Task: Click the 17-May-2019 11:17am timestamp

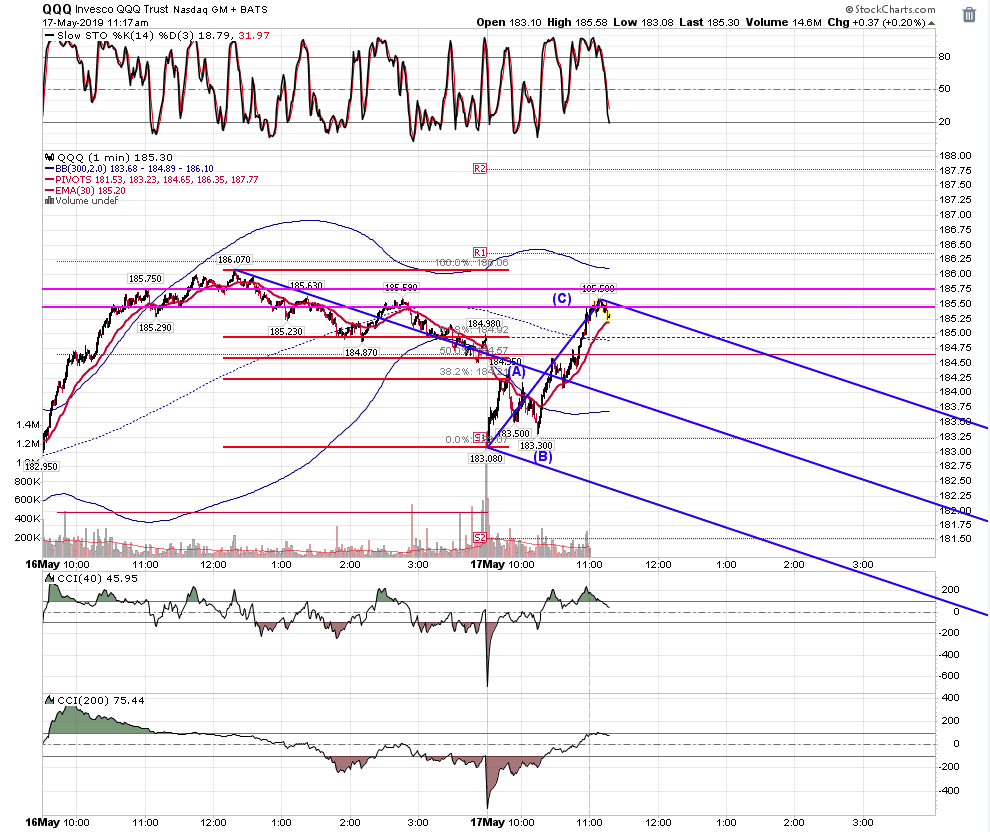Action: coord(95,23)
